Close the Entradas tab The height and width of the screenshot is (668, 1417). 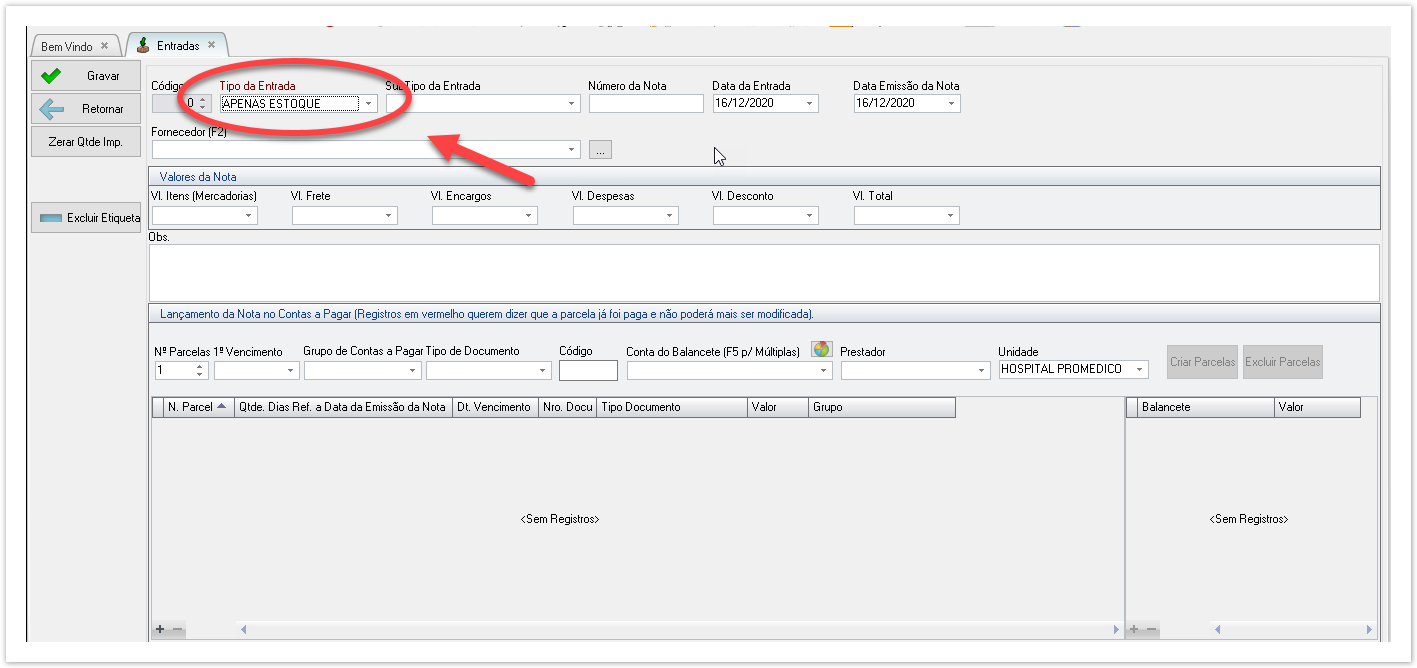(x=212, y=45)
